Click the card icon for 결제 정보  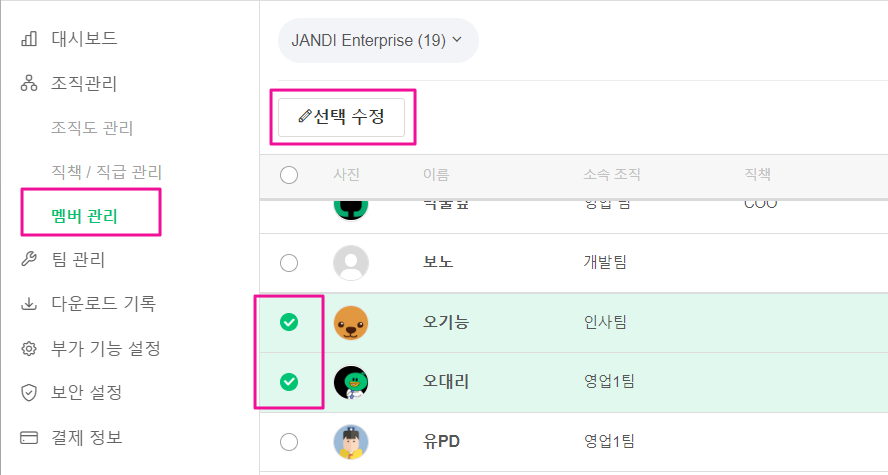(x=29, y=438)
